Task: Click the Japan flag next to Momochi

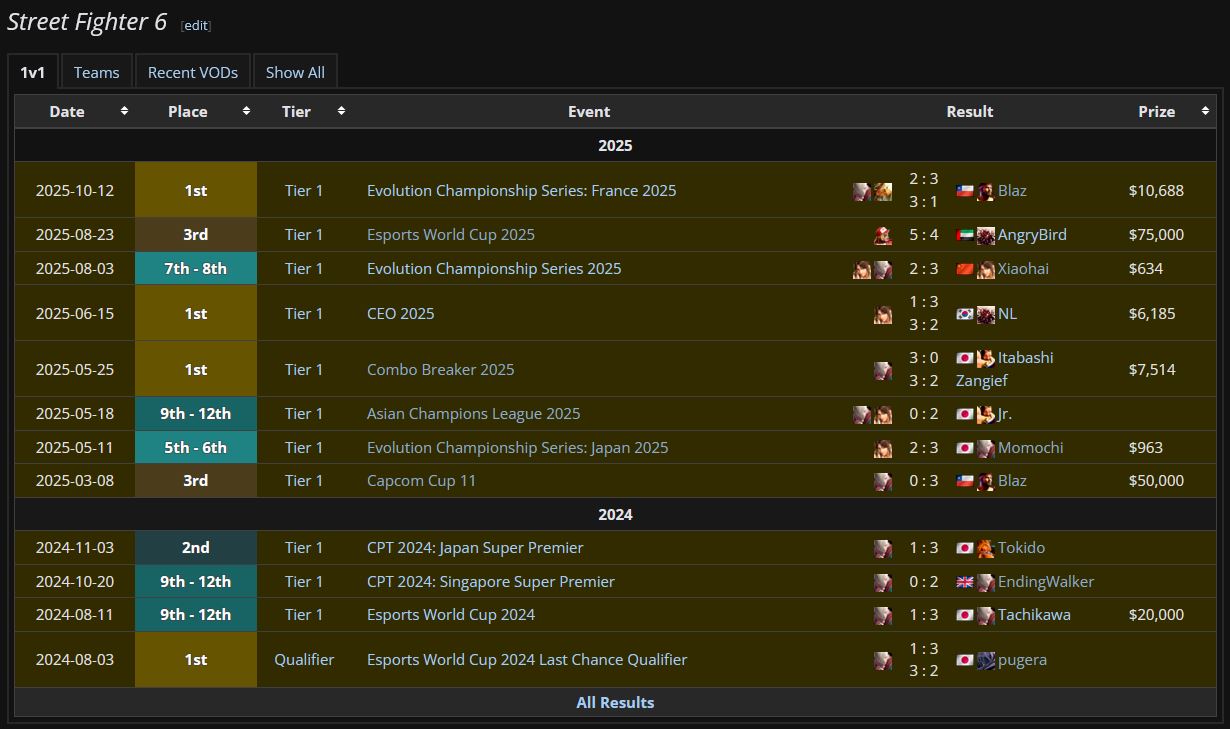Action: pos(965,448)
